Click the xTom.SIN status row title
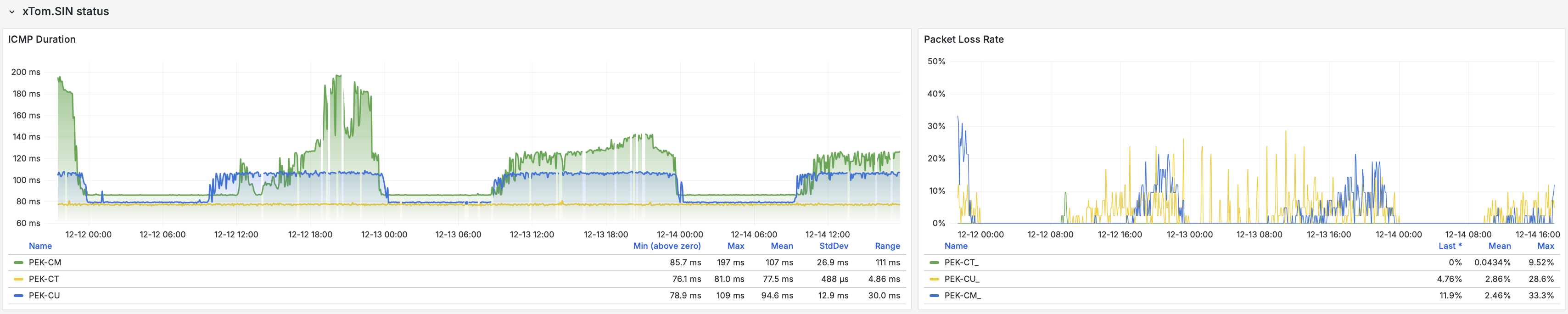This screenshot has height=314, width=1568. 65,11
